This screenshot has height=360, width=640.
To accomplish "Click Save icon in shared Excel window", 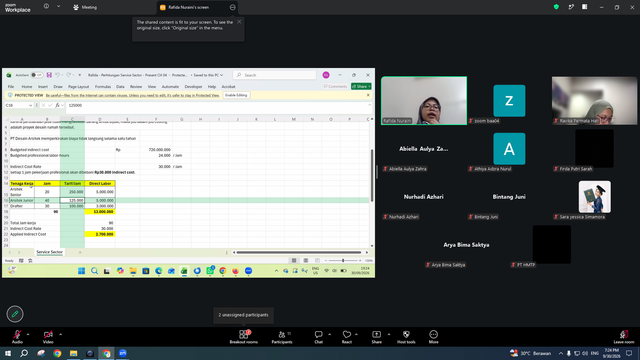I will pyautogui.click(x=49, y=75).
